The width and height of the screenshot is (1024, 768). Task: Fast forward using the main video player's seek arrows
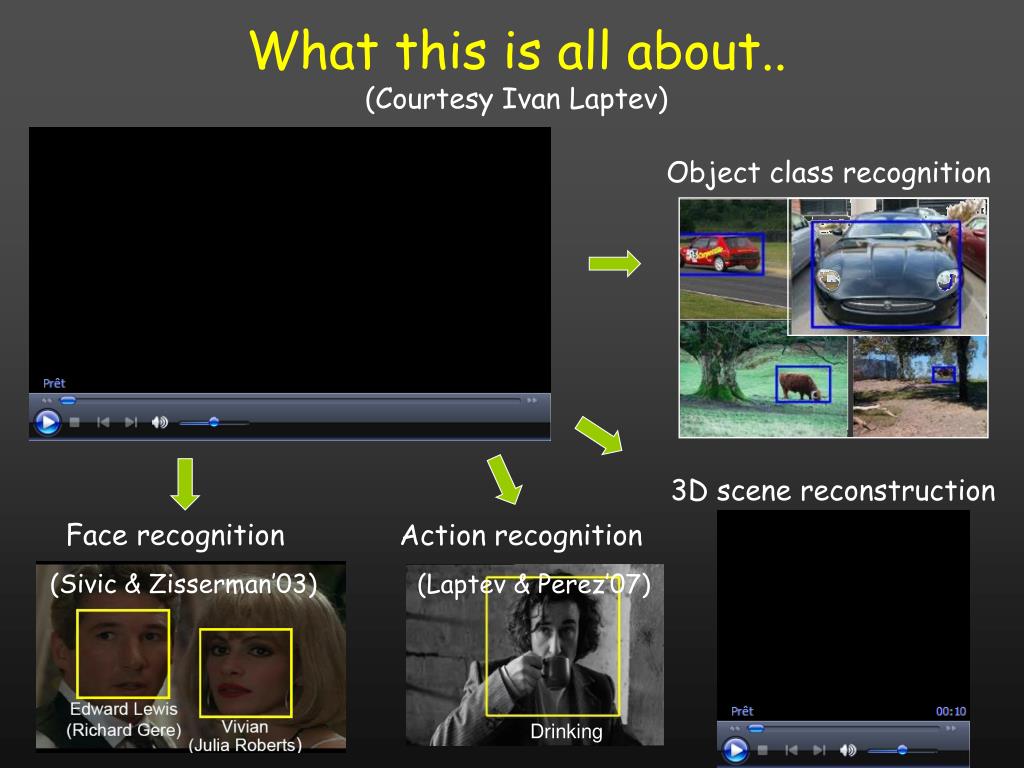[532, 400]
